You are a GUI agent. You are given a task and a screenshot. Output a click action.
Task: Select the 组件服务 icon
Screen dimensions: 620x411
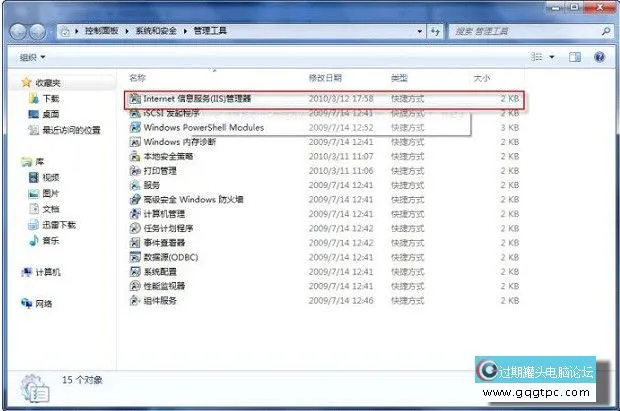[x=135, y=301]
